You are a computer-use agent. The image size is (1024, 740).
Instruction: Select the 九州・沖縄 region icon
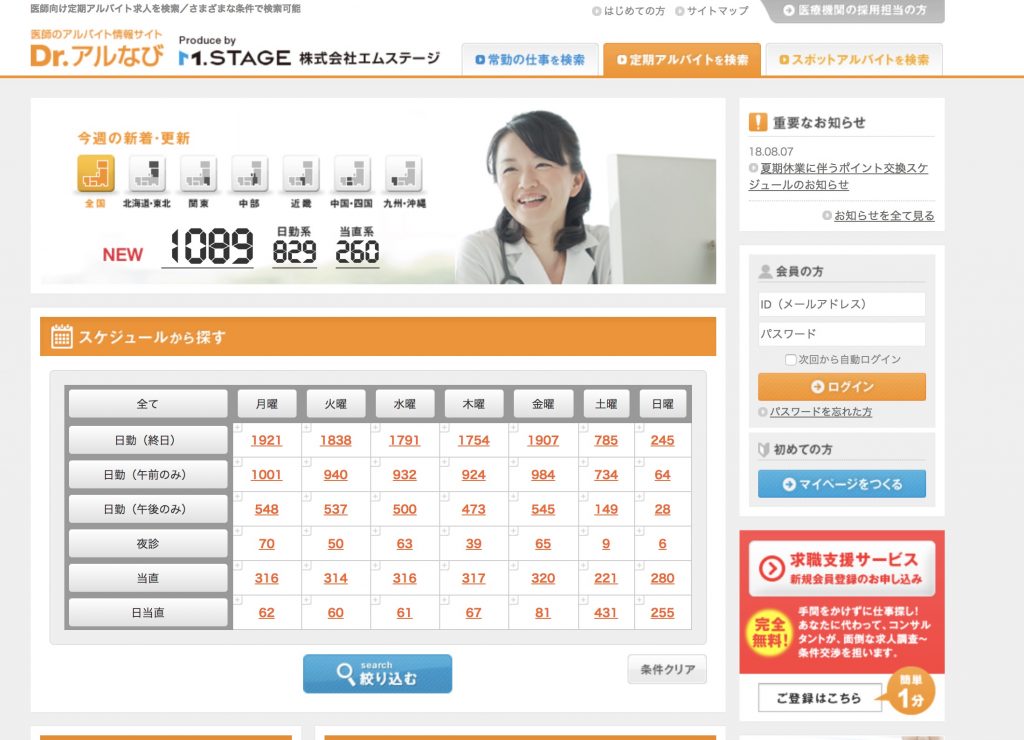coord(404,174)
